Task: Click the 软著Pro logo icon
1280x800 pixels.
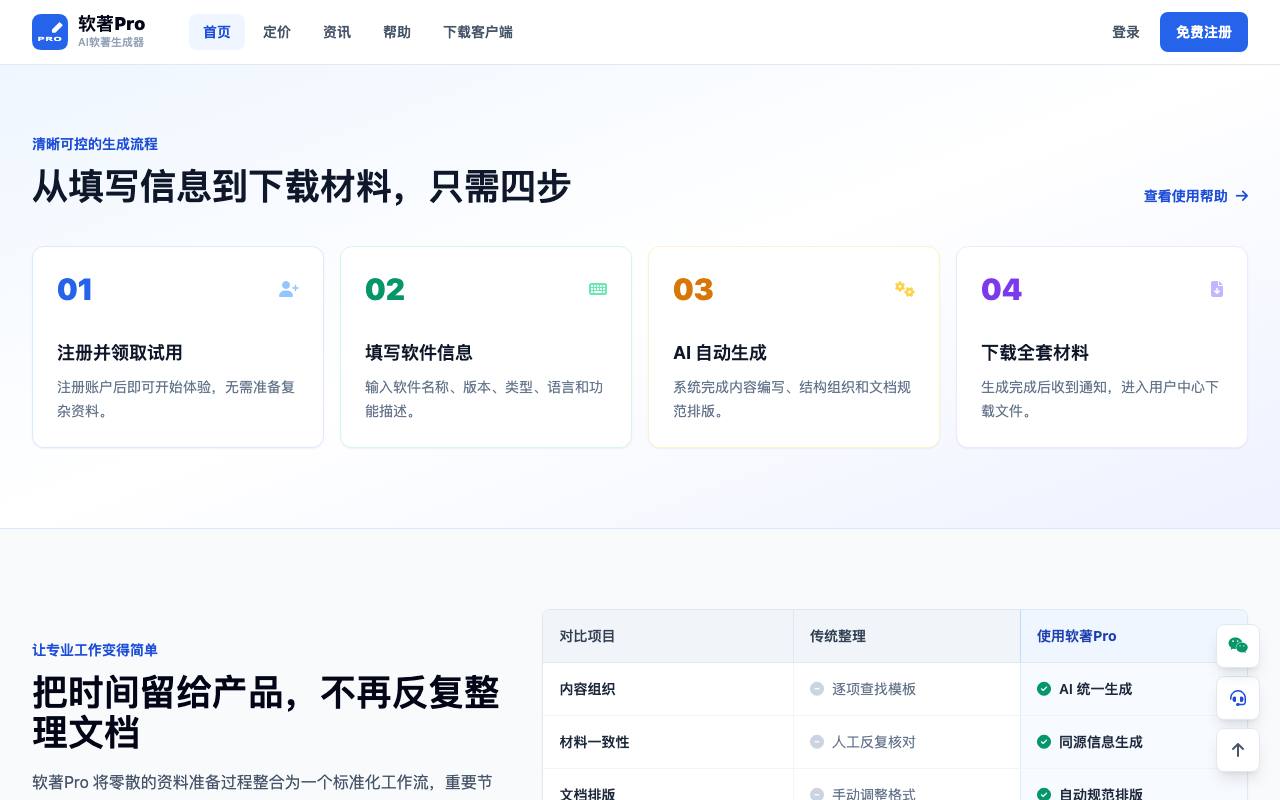Action: point(50,32)
